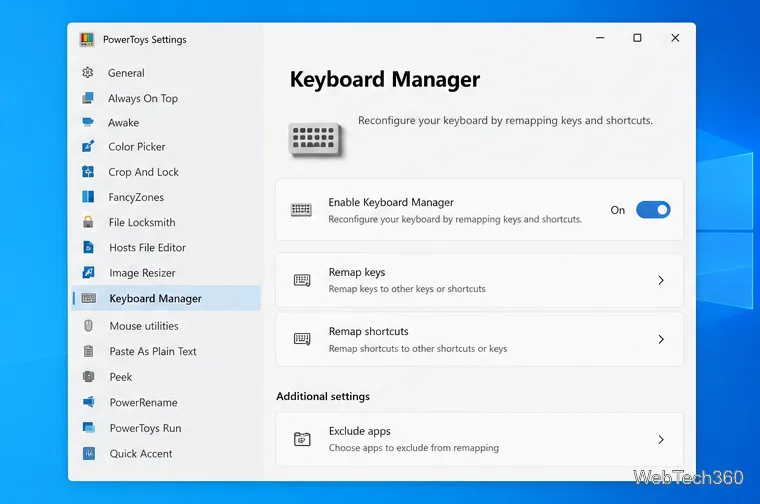
Task: Click 'Remap shortcuts to other shortcuts or keys'
Action: (418, 348)
